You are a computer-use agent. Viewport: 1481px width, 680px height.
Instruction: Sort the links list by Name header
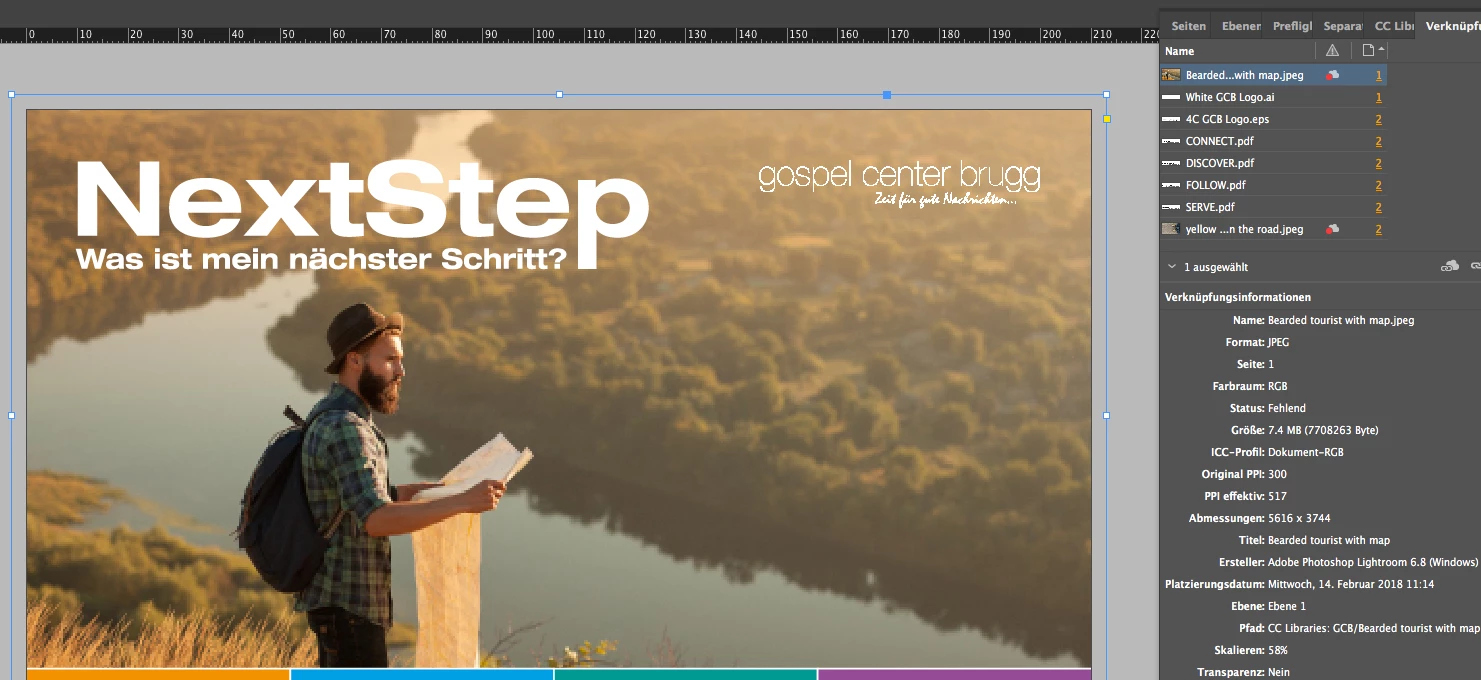[1180, 51]
